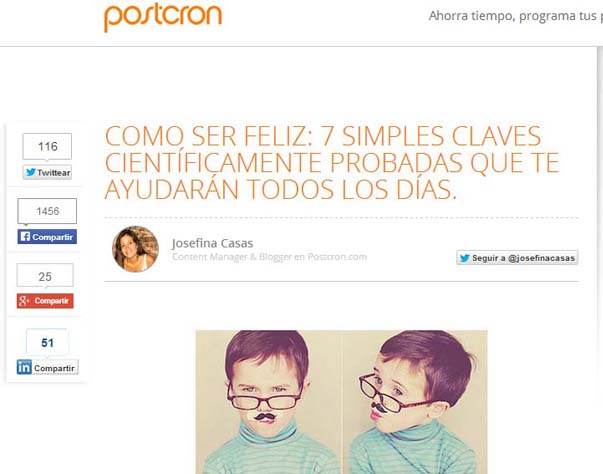This screenshot has height=474, width=603.
Task: Click the Postcron logo
Action: coord(163,17)
